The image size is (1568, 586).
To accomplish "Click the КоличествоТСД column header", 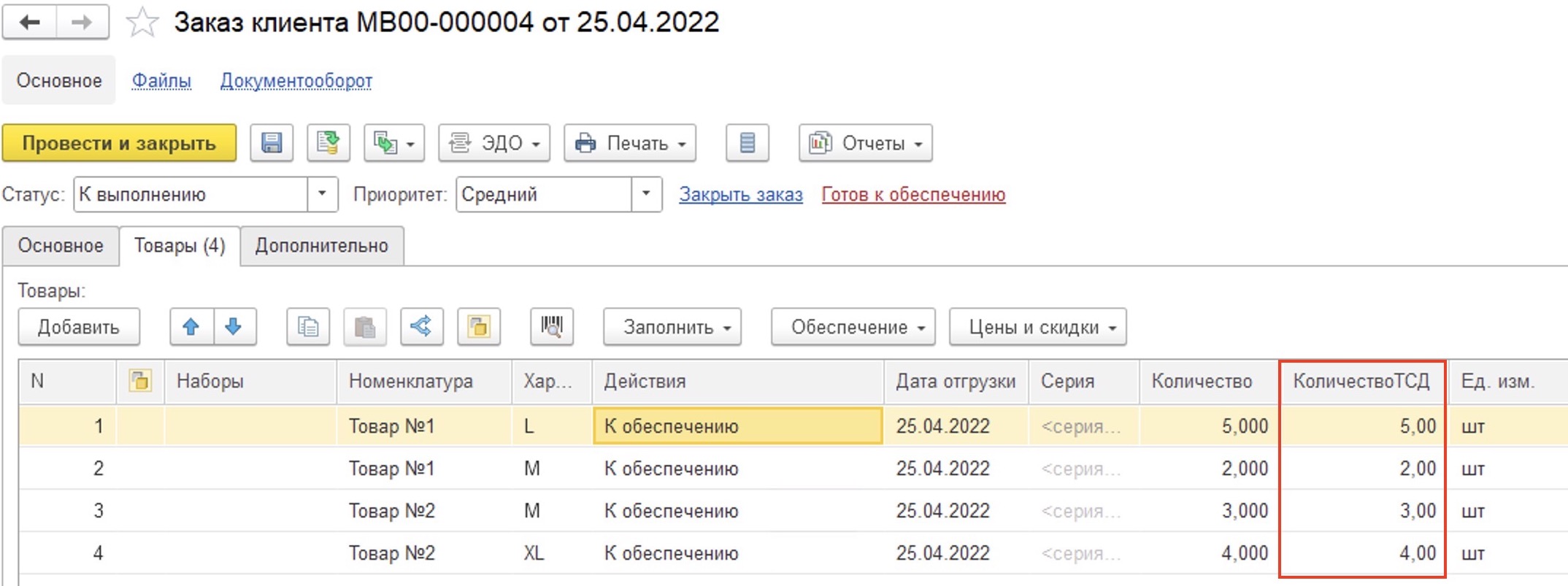I will tap(1361, 381).
